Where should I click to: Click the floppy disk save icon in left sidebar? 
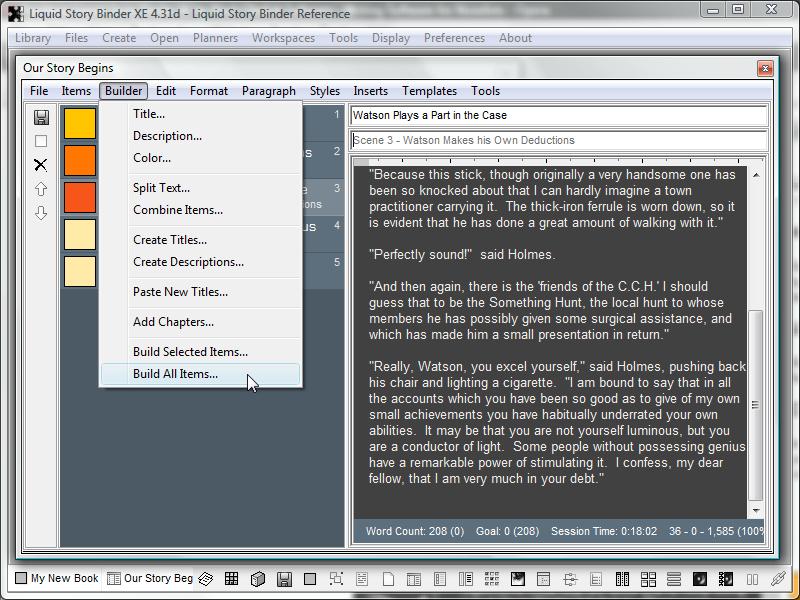tap(41, 117)
